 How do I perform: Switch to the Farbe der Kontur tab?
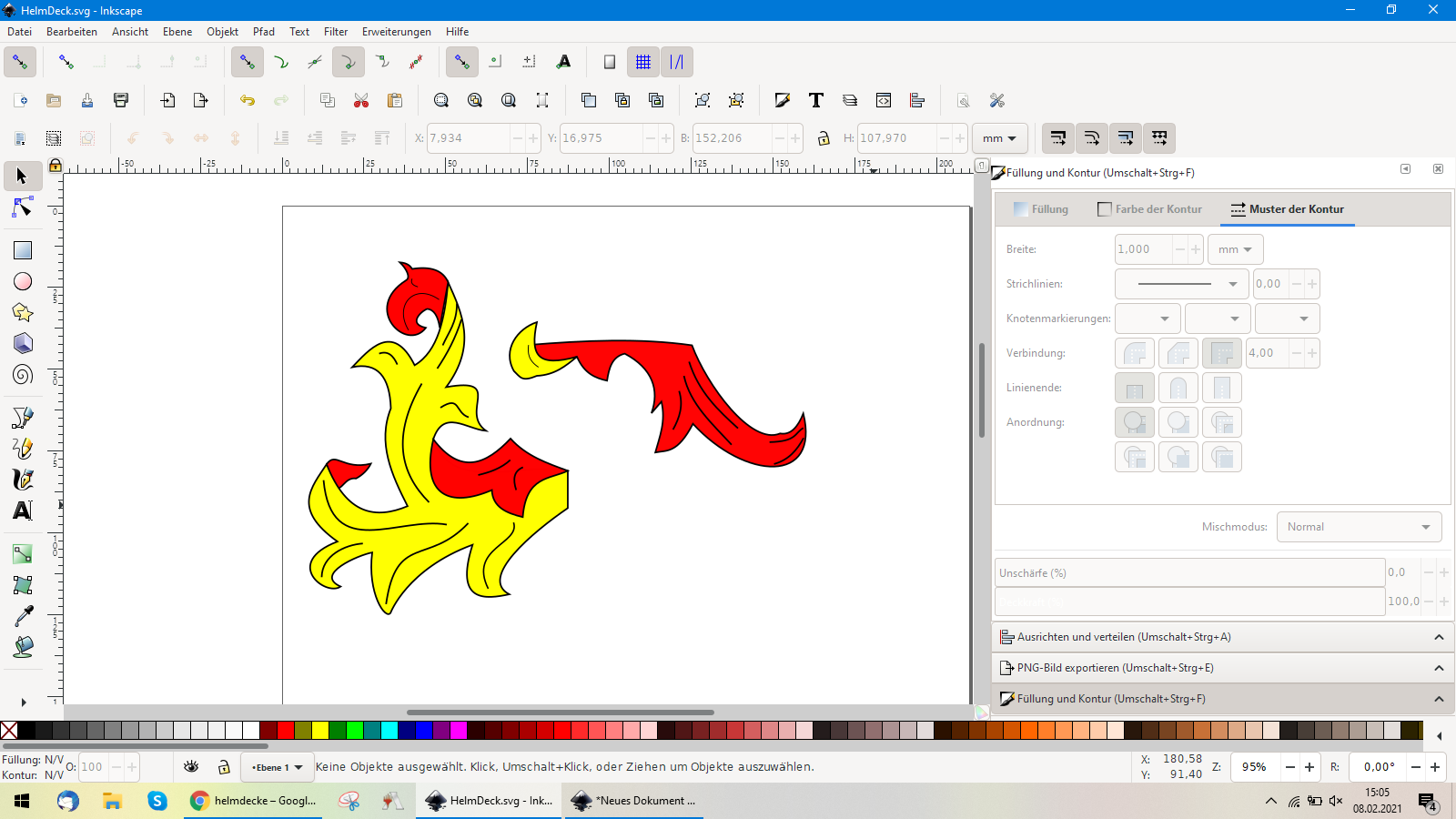click(1149, 209)
